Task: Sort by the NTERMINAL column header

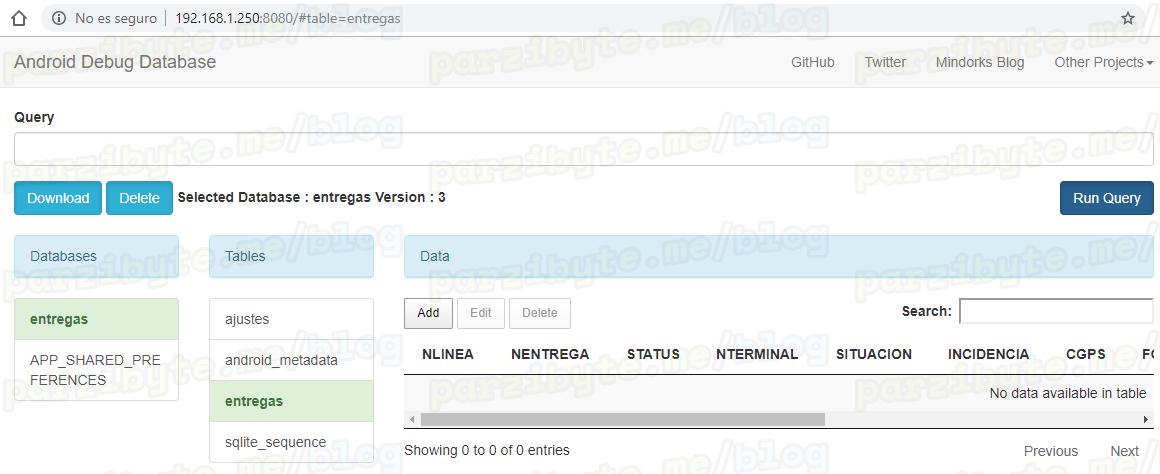Action: (757, 354)
